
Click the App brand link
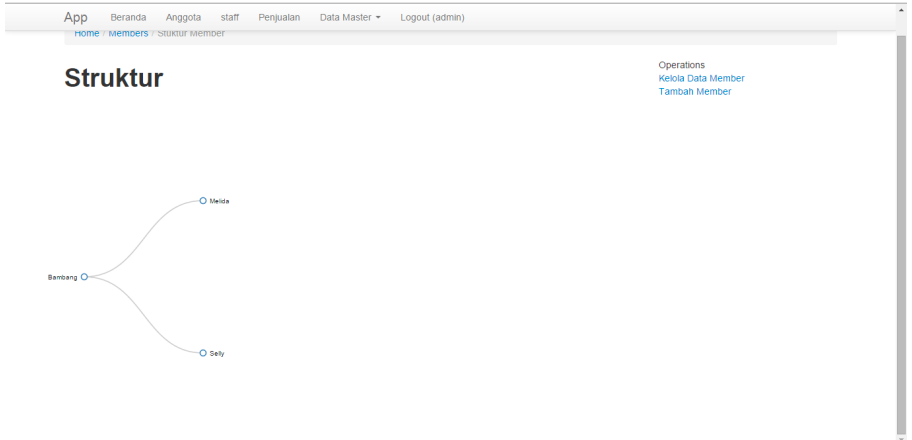pos(76,17)
